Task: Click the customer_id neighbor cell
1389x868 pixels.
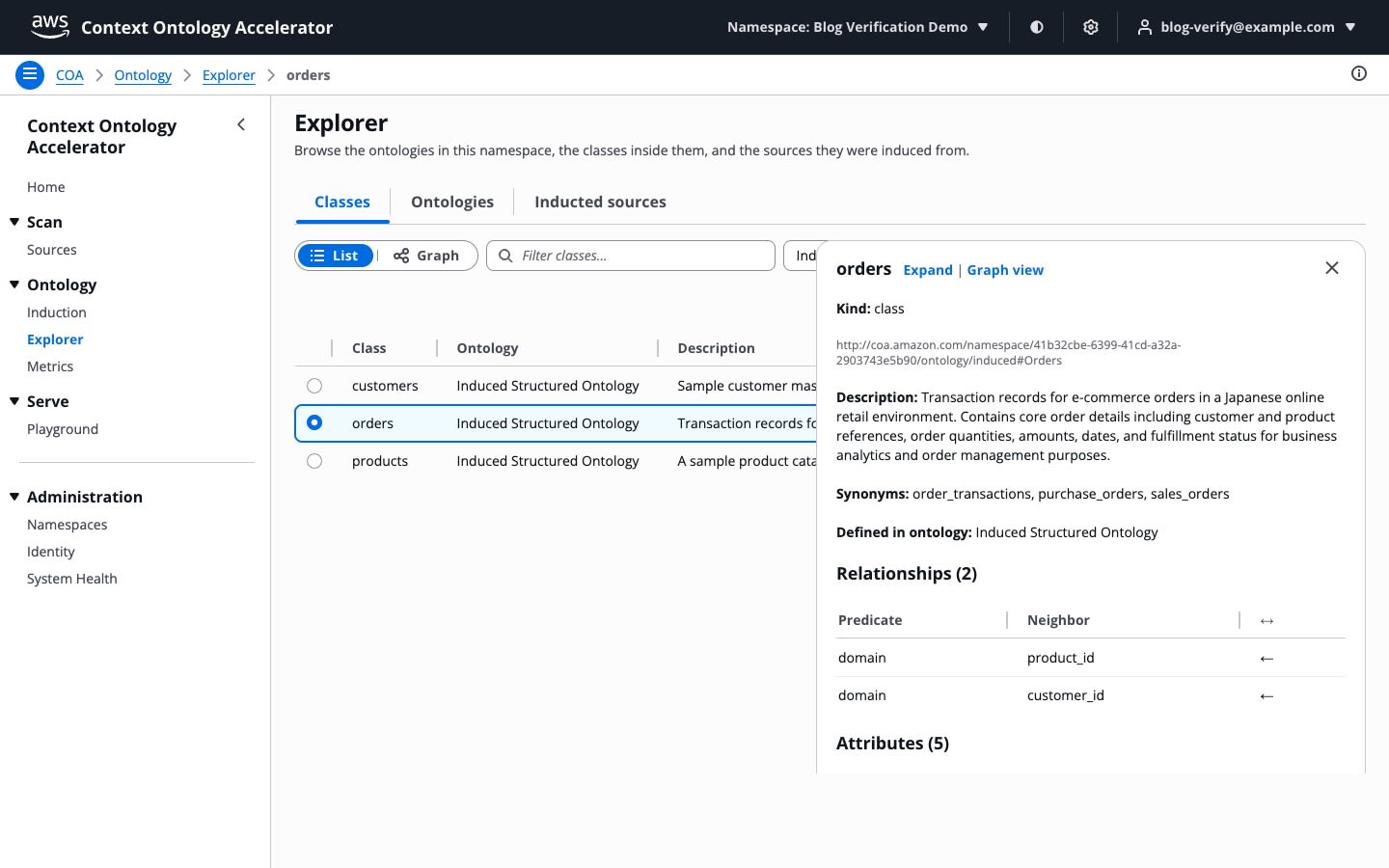Action: click(x=1066, y=695)
